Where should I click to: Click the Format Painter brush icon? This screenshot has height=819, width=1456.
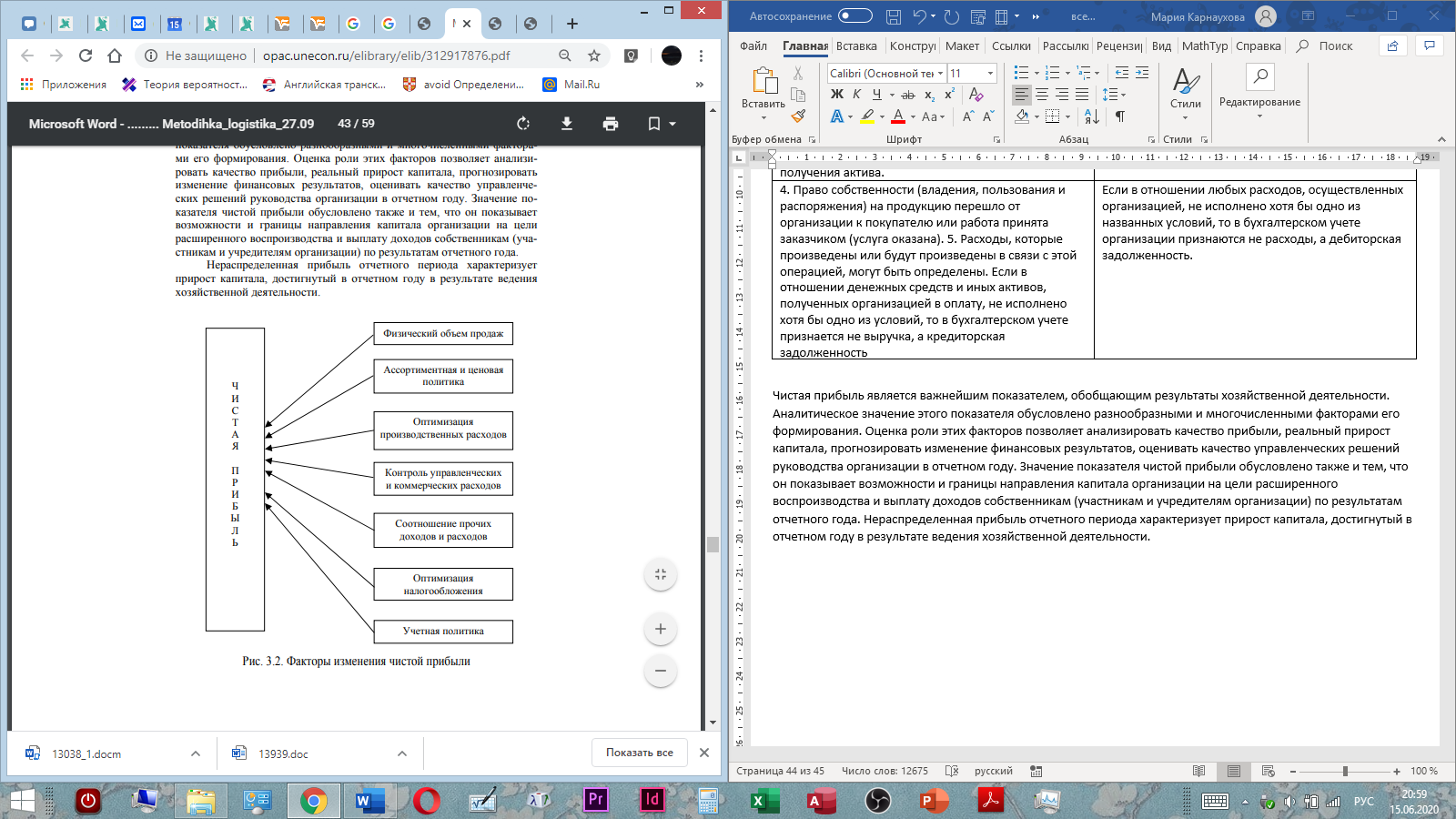pyautogui.click(x=798, y=116)
